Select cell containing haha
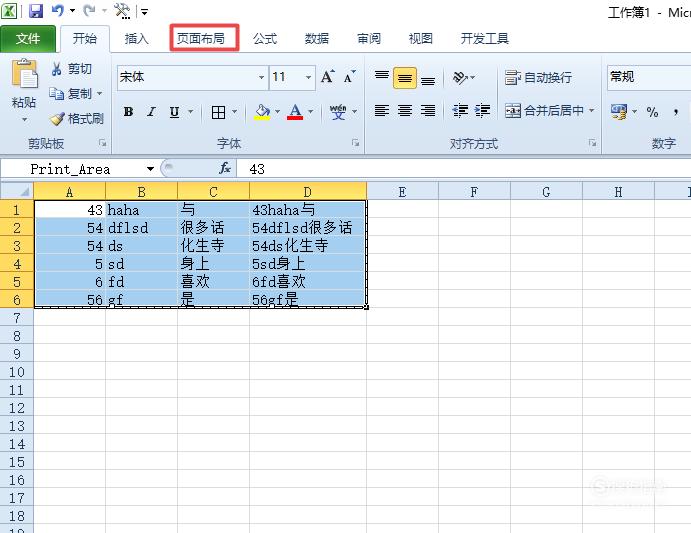 pos(141,210)
